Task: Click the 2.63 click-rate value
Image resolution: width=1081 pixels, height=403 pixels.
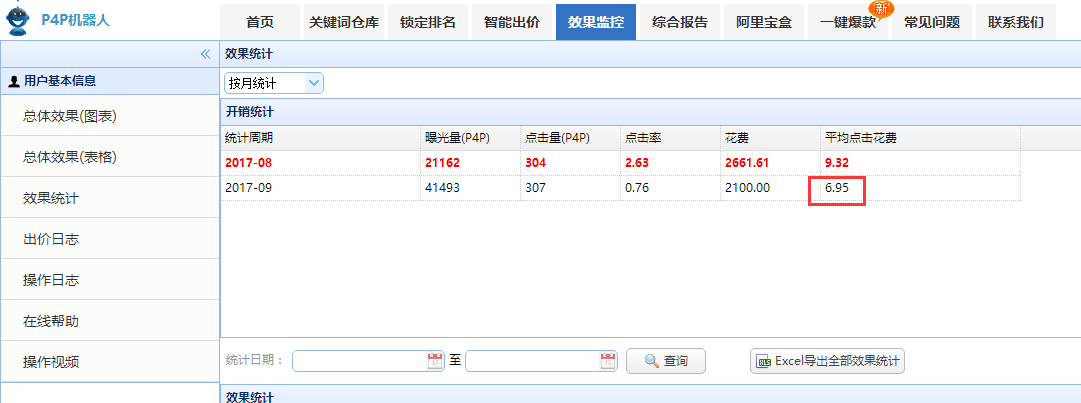Action: coord(637,163)
